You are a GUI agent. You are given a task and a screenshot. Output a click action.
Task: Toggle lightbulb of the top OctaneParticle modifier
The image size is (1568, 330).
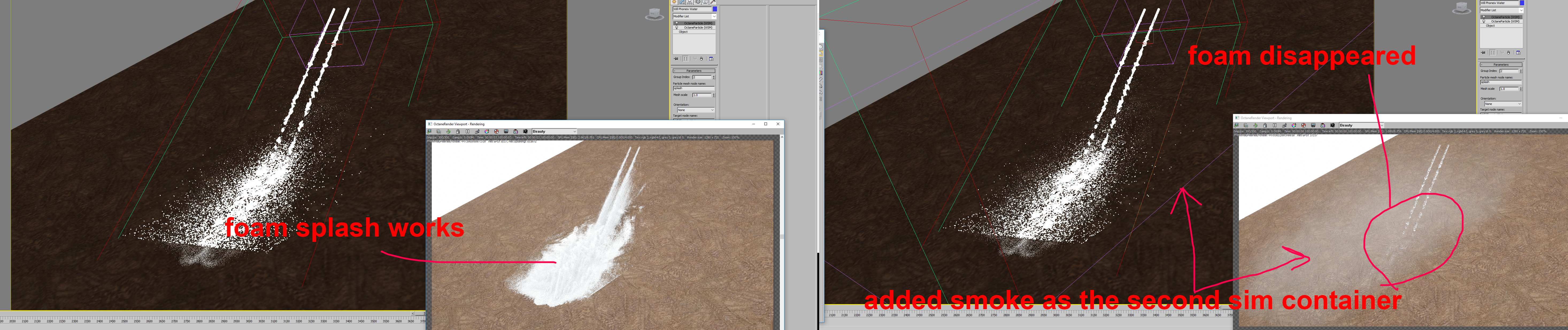(x=676, y=23)
